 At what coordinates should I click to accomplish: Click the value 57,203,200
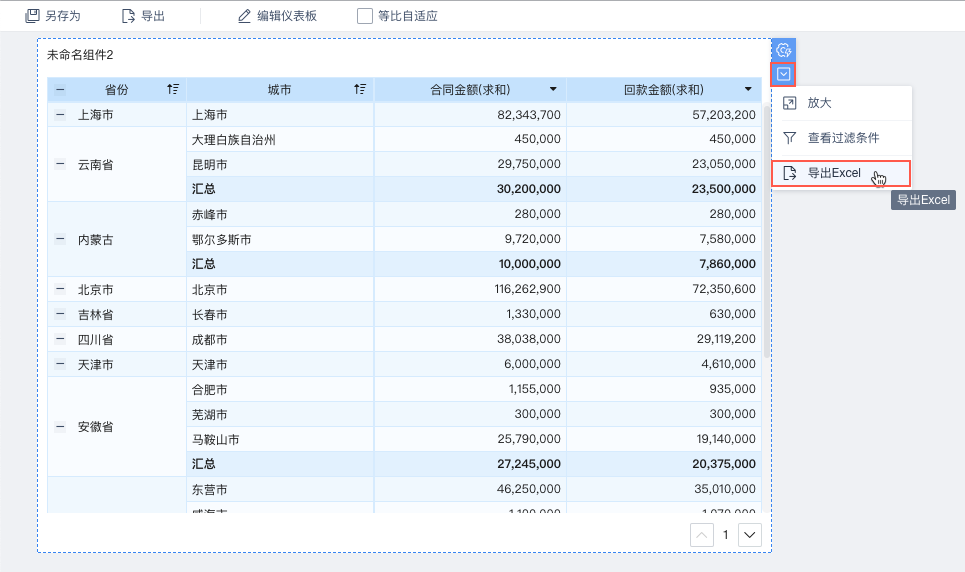724,115
